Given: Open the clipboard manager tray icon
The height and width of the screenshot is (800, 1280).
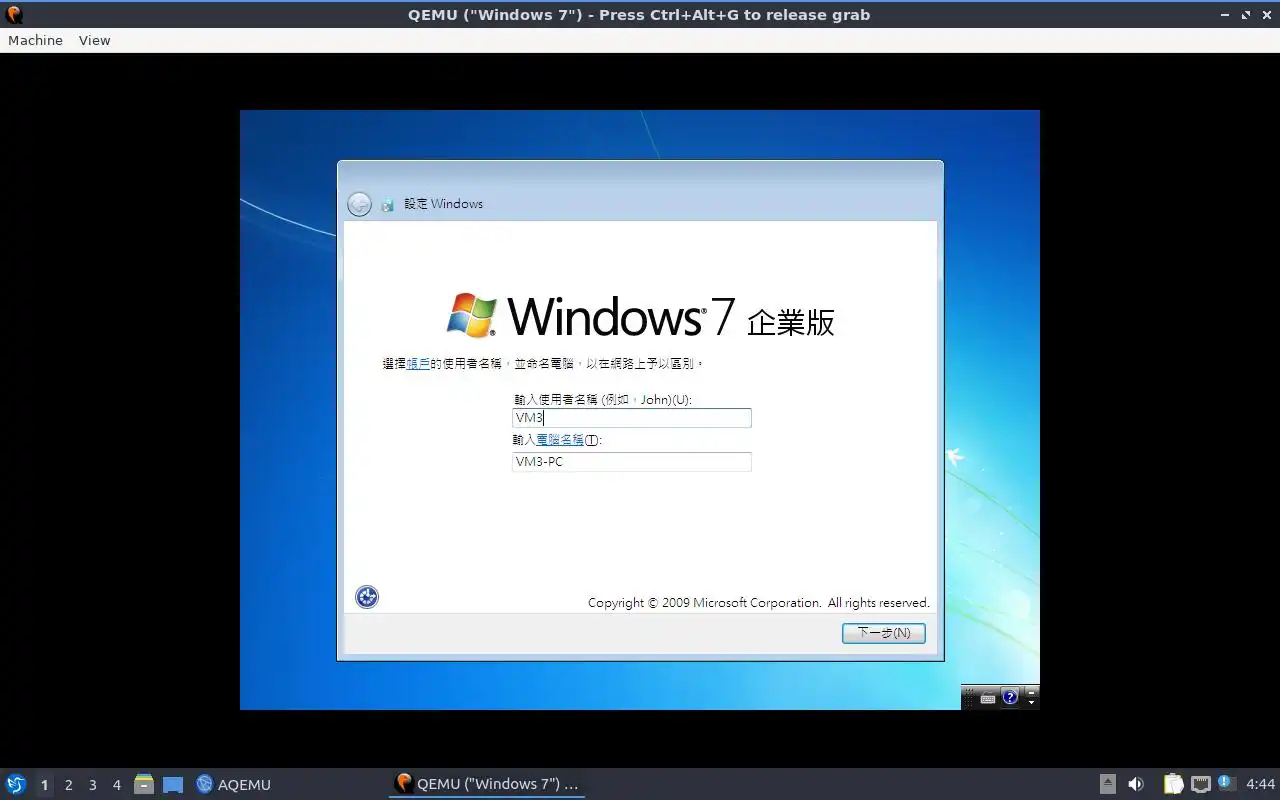Looking at the screenshot, I should [x=1173, y=784].
